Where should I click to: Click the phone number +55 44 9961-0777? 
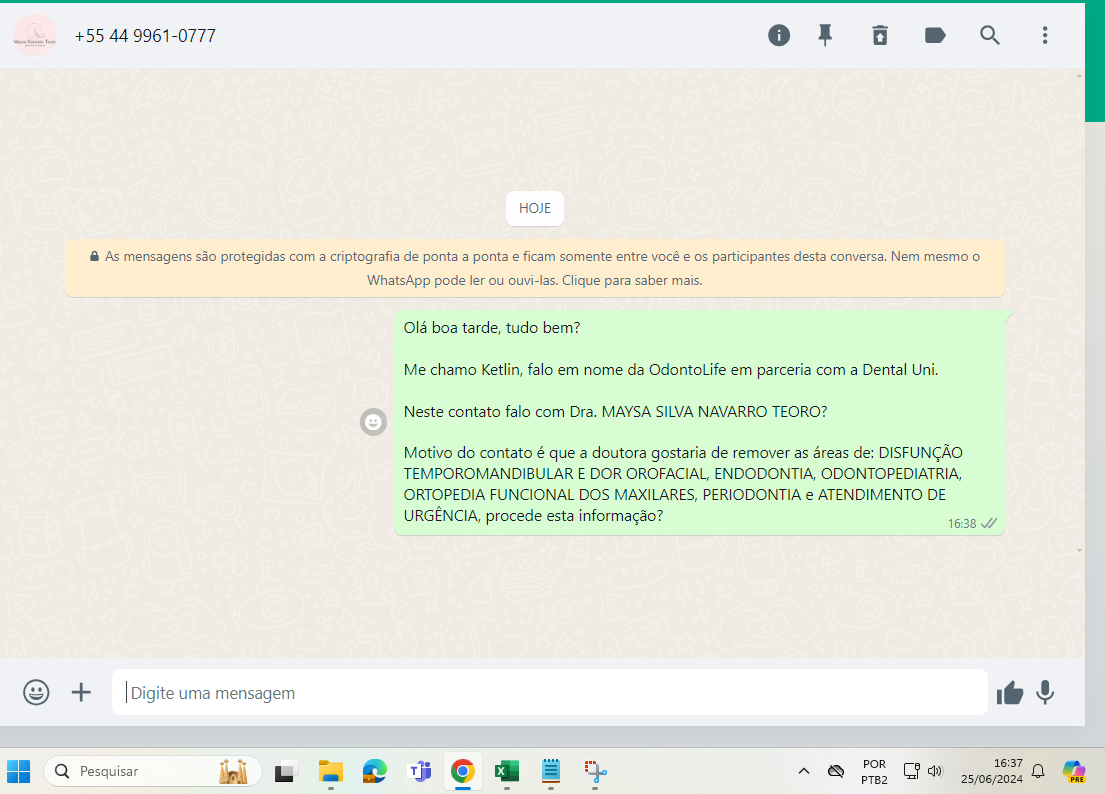pyautogui.click(x=145, y=36)
